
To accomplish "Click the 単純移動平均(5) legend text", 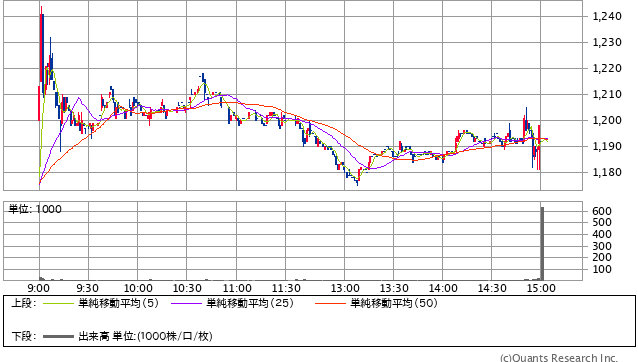I will [118, 303].
